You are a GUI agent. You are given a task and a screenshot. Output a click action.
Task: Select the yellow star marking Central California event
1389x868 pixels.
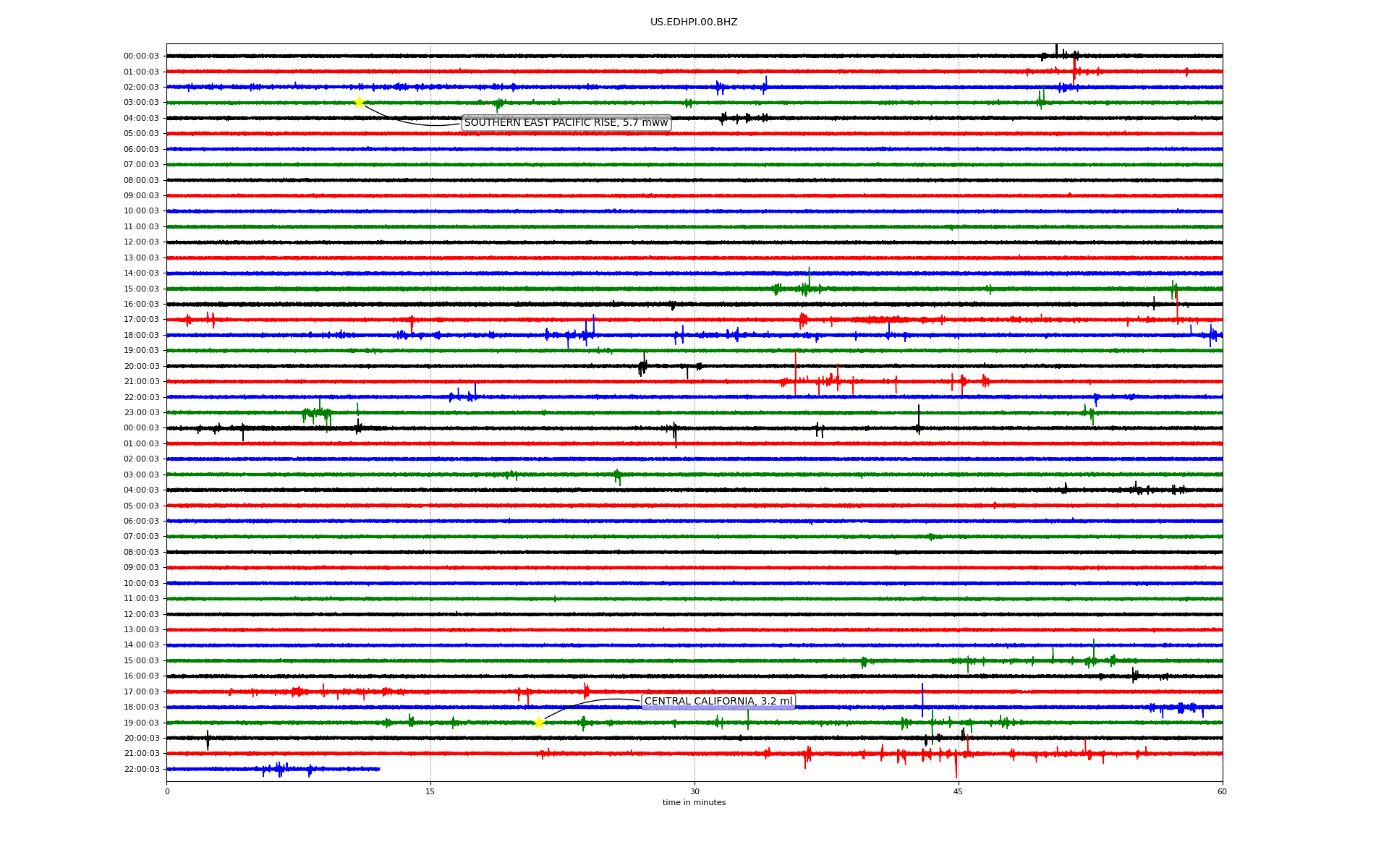coord(539,723)
